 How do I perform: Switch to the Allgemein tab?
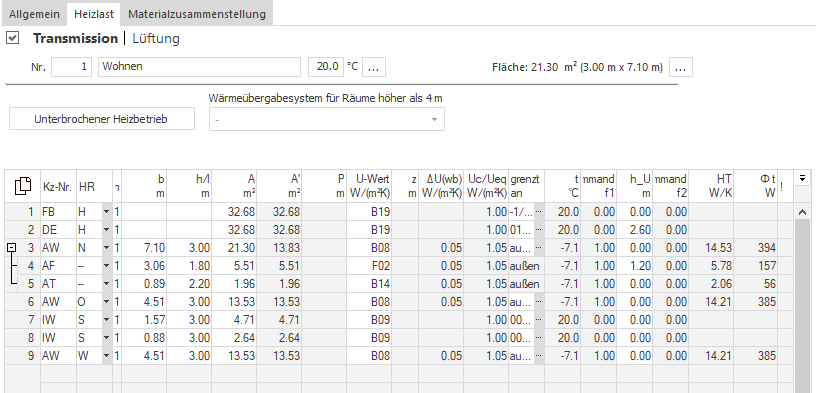[x=34, y=14]
